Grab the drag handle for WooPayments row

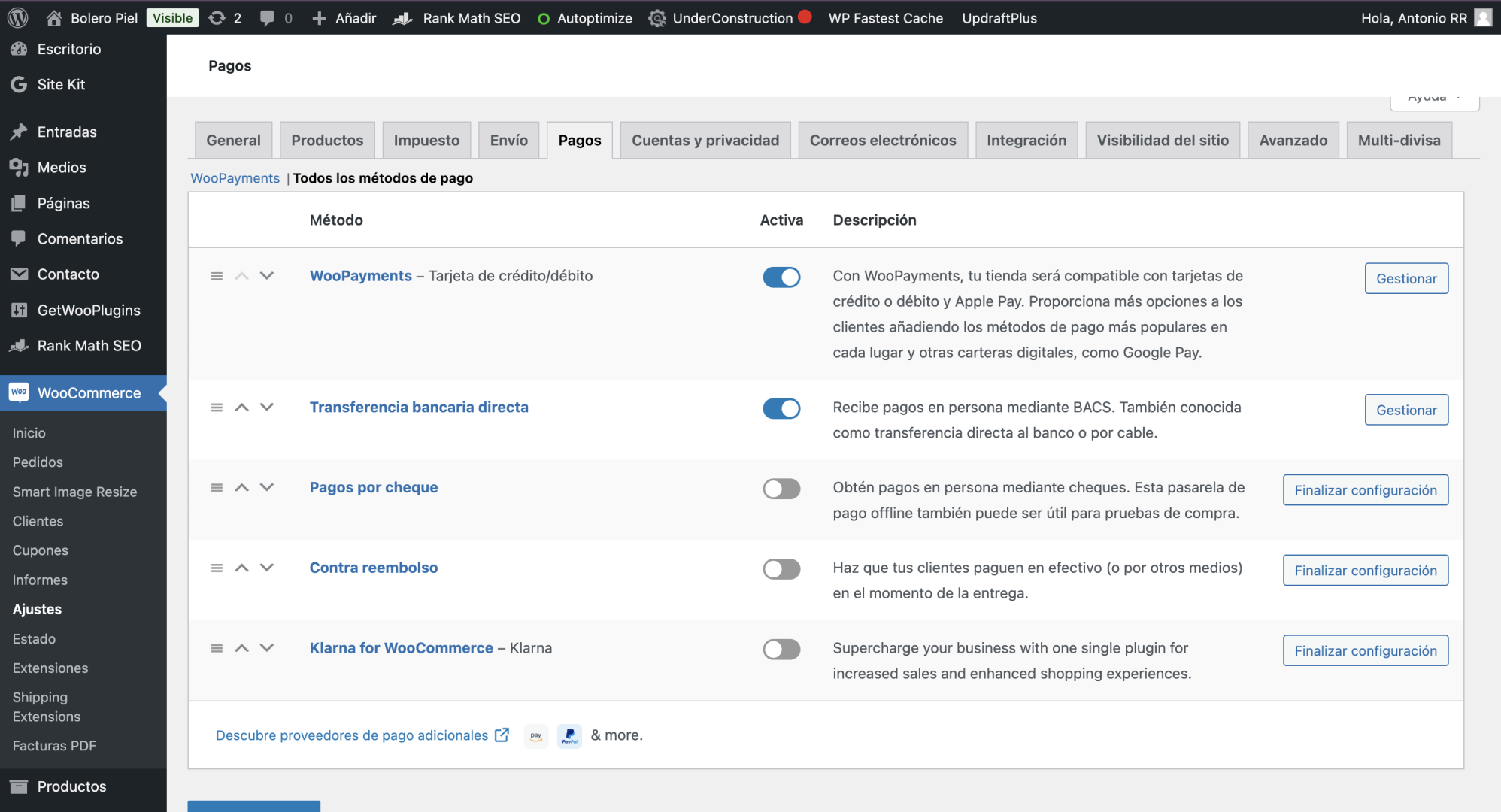click(x=217, y=276)
